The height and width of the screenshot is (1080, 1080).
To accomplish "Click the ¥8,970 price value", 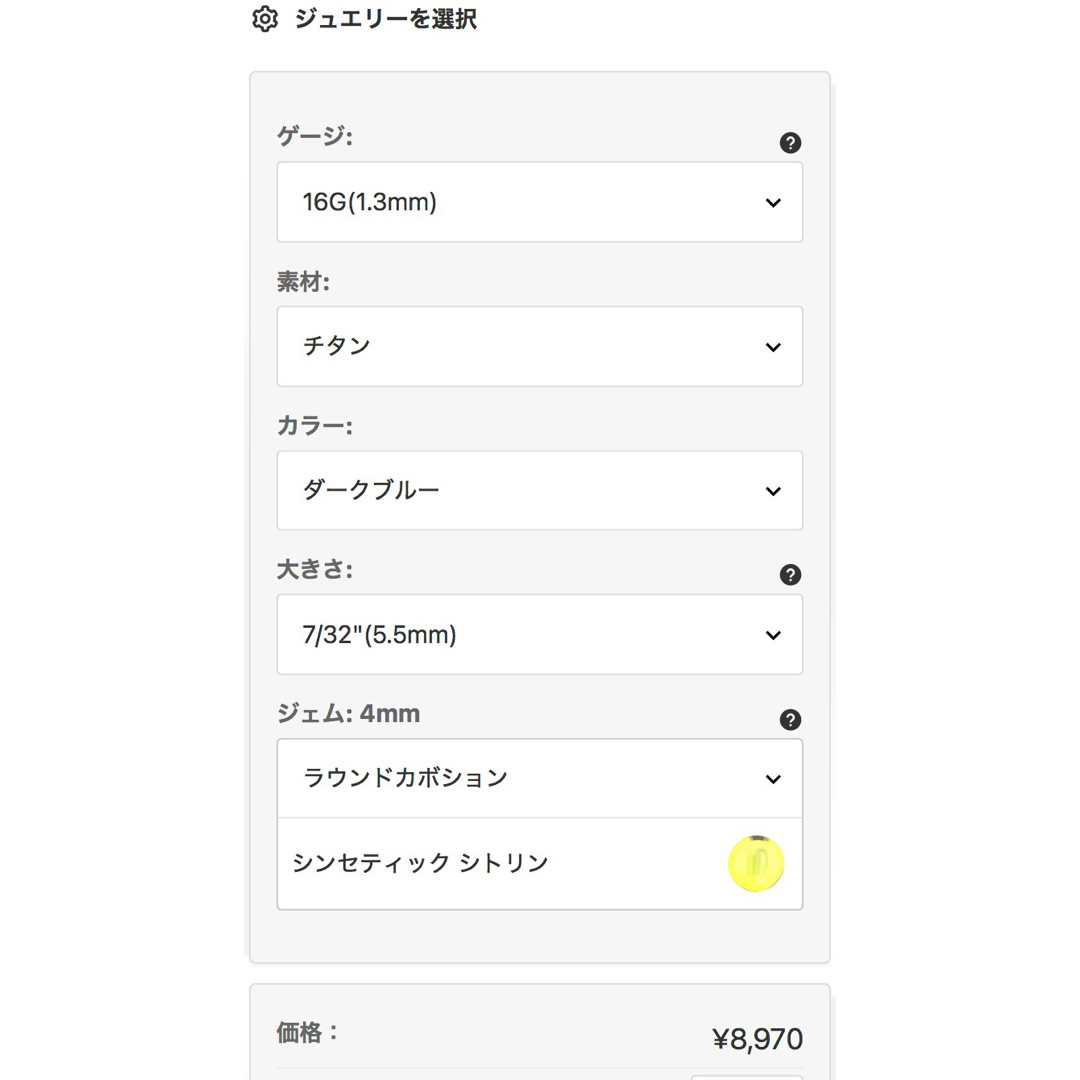I will pyautogui.click(x=757, y=1039).
